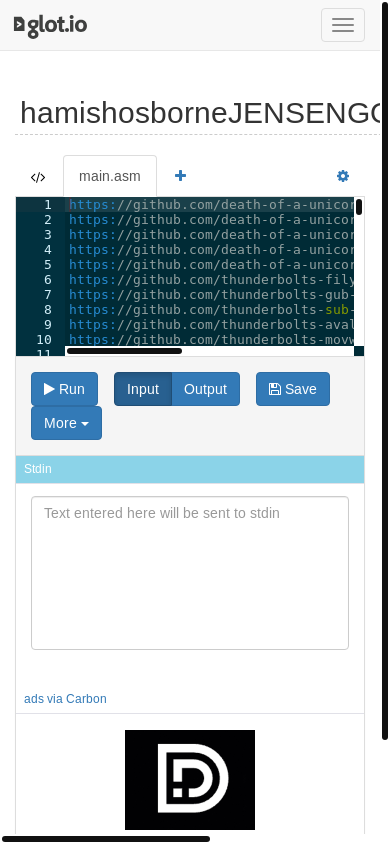Screen dimensions: 390x844
Task: Save the snippet
Action: tap(293, 389)
